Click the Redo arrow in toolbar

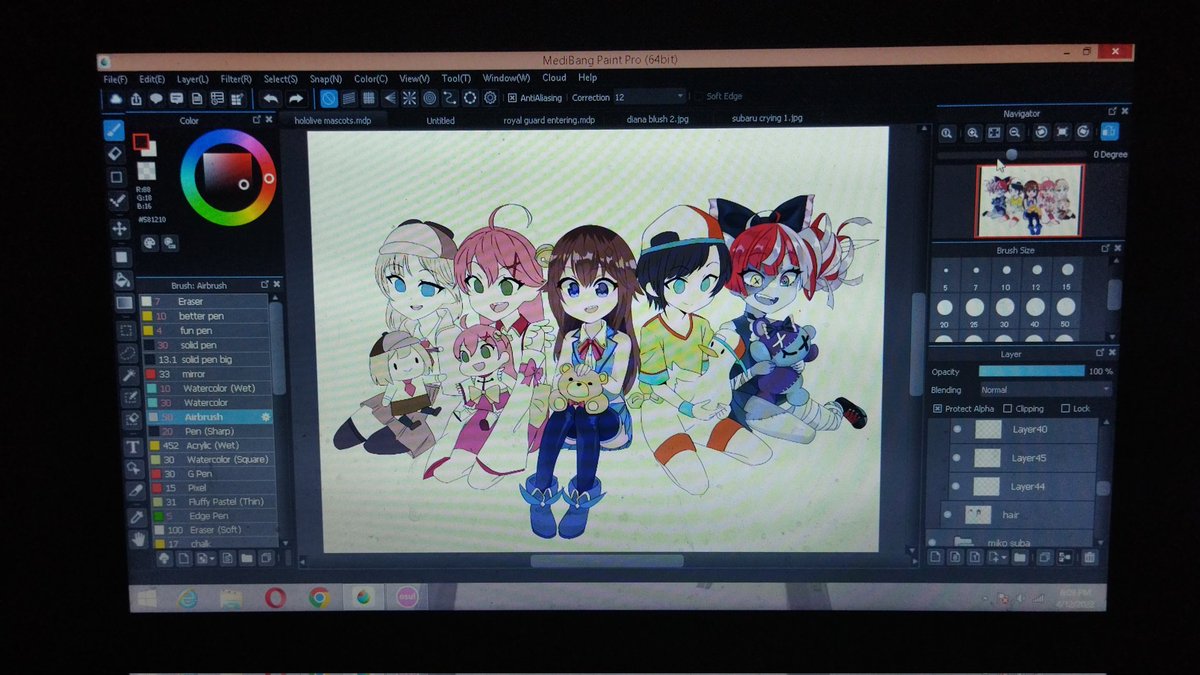point(296,98)
